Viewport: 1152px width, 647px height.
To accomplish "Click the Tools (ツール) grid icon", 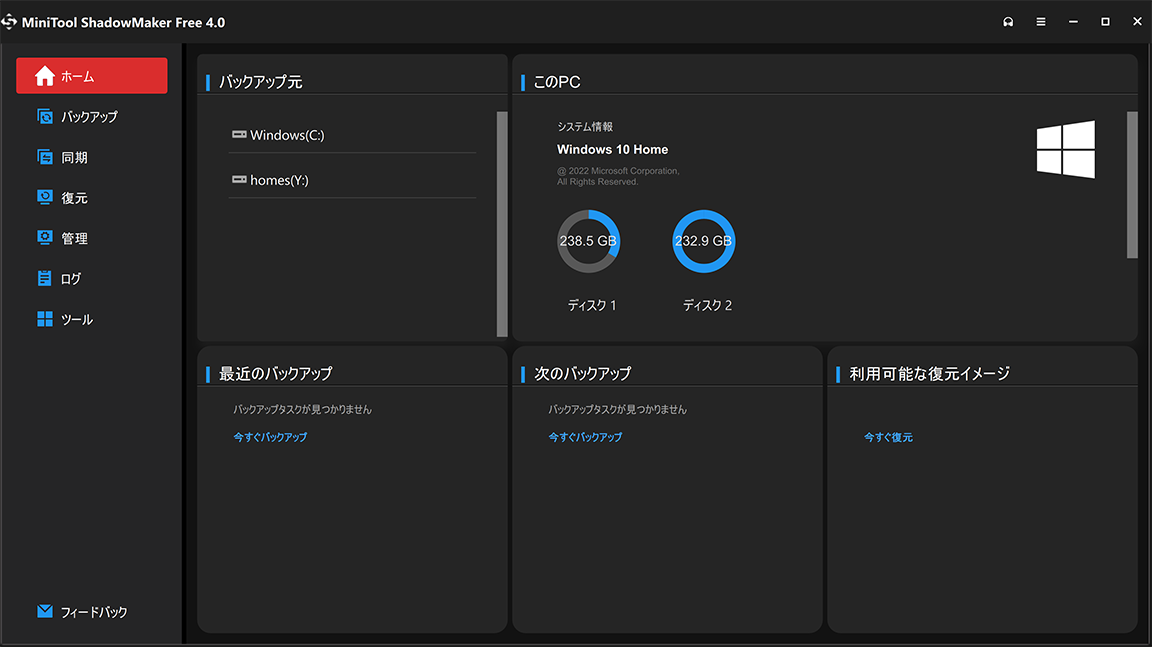I will point(45,319).
